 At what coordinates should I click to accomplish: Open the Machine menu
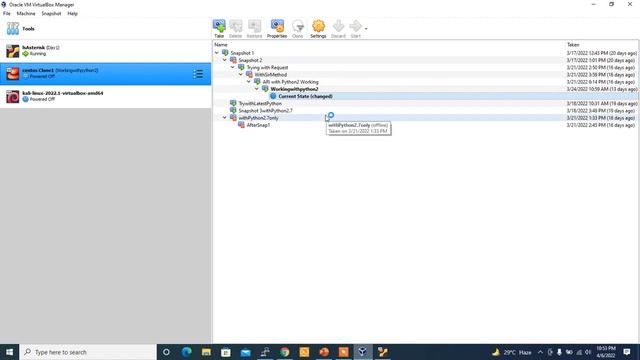click(26, 13)
